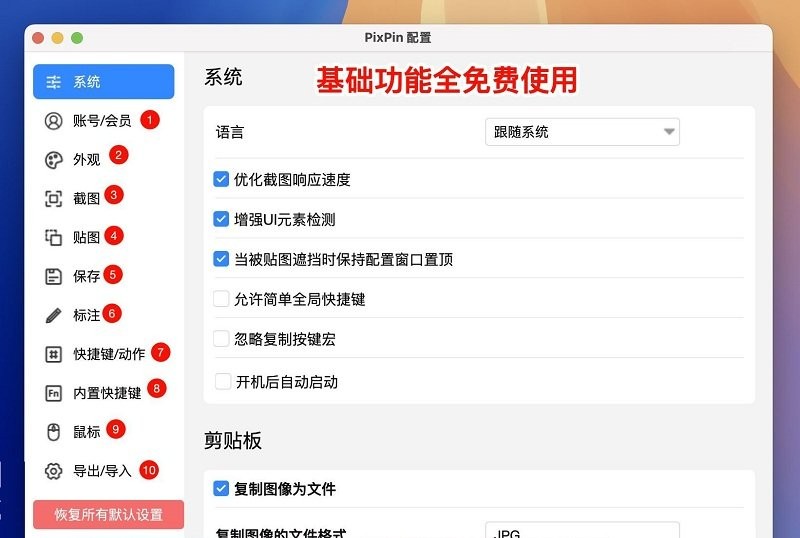Screen dimensions: 800x538
Task: Click the annotation pencil icon
Action: [54, 315]
